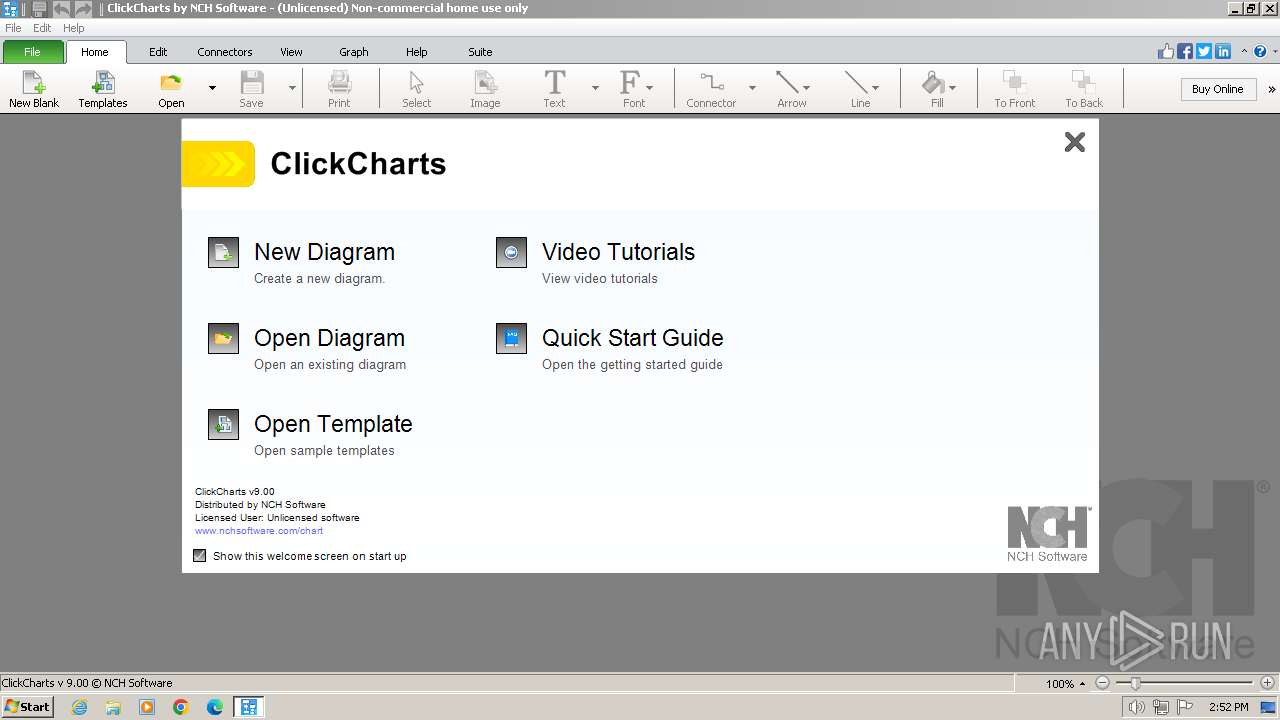Click the Print toolbar icon

[339, 89]
